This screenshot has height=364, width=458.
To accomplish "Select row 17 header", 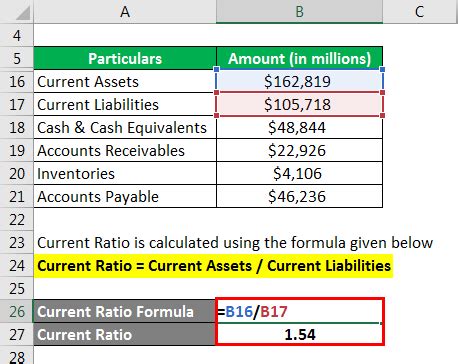I will [17, 104].
